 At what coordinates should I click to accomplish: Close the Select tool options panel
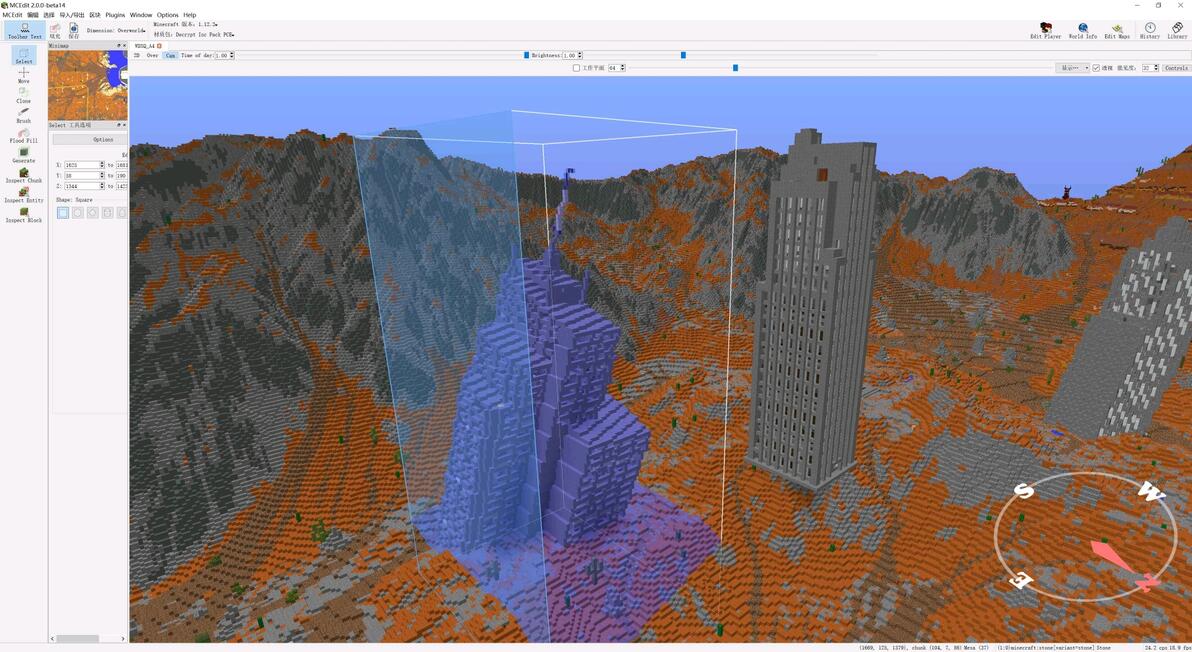(x=124, y=125)
